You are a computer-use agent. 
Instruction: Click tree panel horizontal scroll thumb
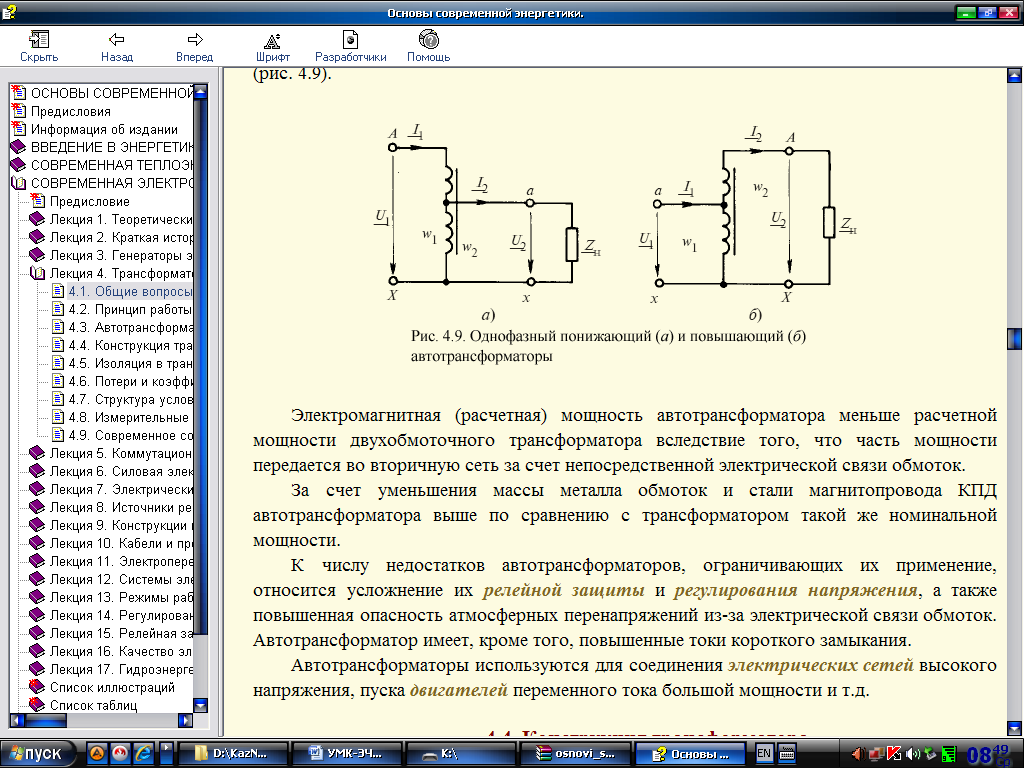[x=46, y=720]
